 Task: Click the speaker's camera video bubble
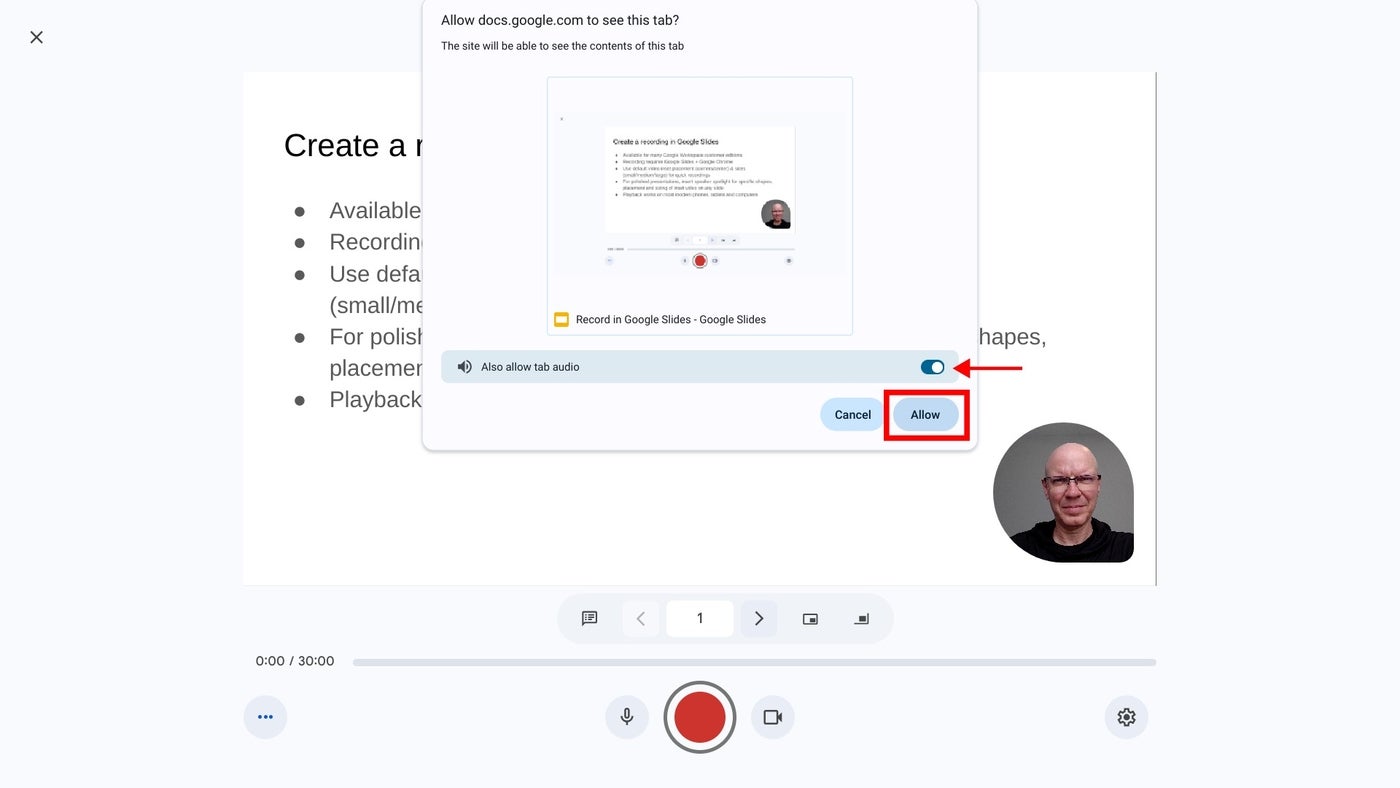(1063, 492)
